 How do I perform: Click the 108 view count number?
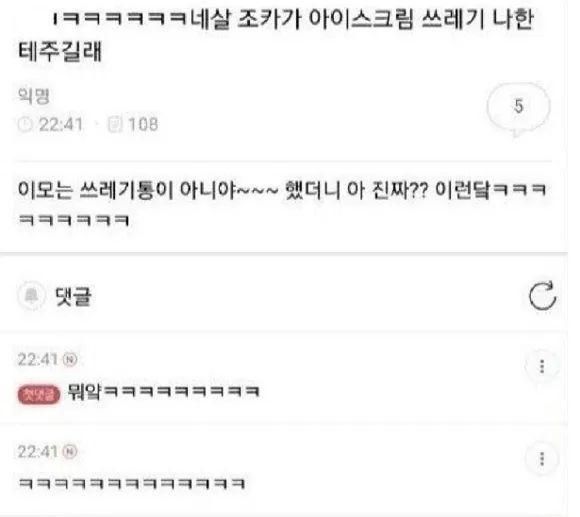coord(143,124)
